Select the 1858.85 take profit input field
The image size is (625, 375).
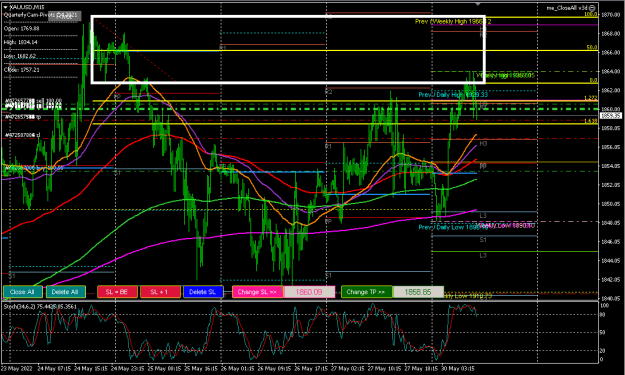pos(418,292)
